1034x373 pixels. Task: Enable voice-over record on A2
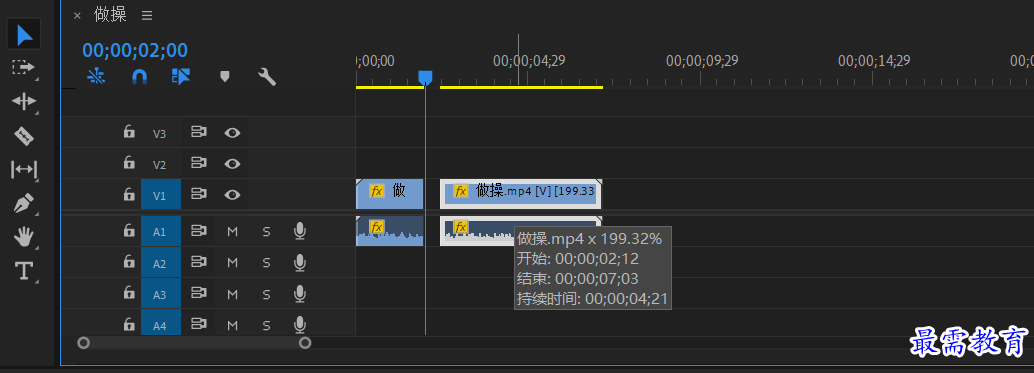click(x=299, y=262)
